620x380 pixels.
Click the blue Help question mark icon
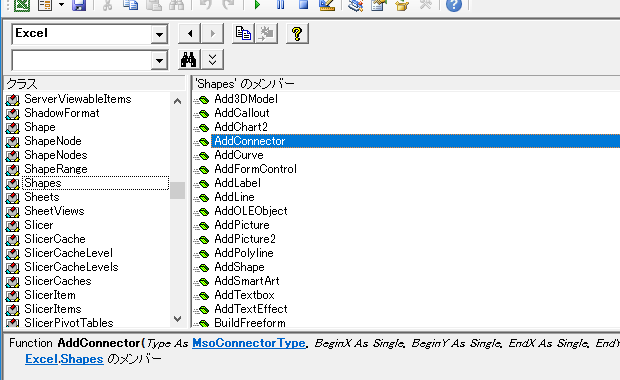point(454,5)
